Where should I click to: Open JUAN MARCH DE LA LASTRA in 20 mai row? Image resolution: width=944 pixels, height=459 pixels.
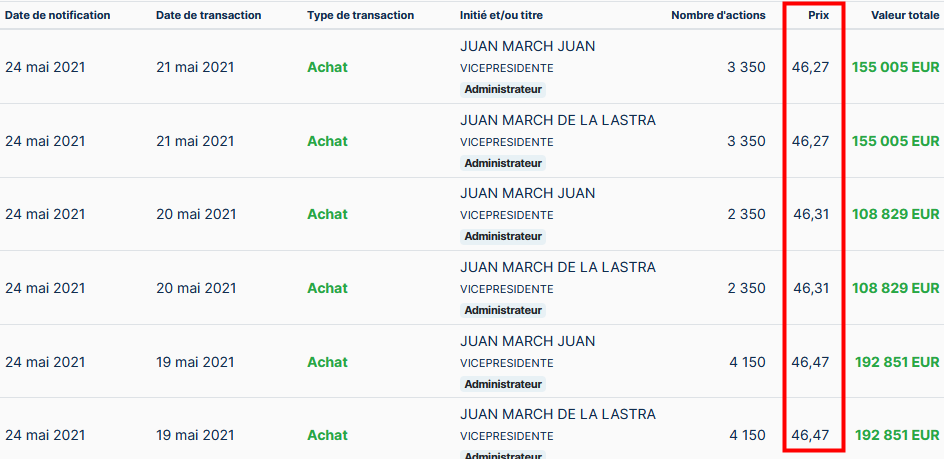(x=557, y=267)
